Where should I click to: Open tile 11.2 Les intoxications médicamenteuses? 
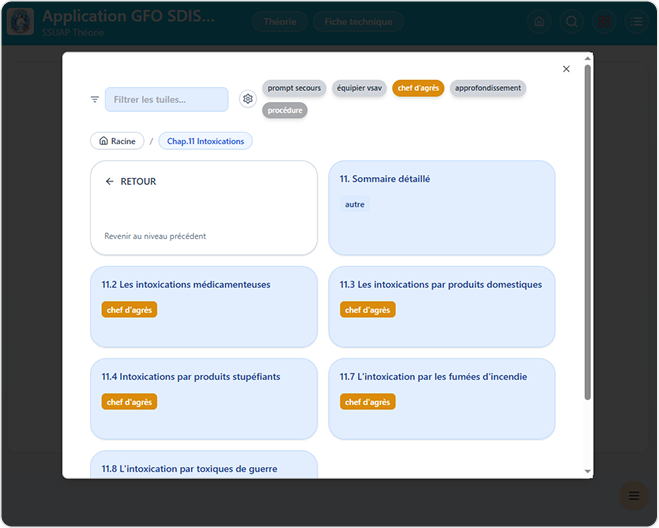(x=204, y=306)
